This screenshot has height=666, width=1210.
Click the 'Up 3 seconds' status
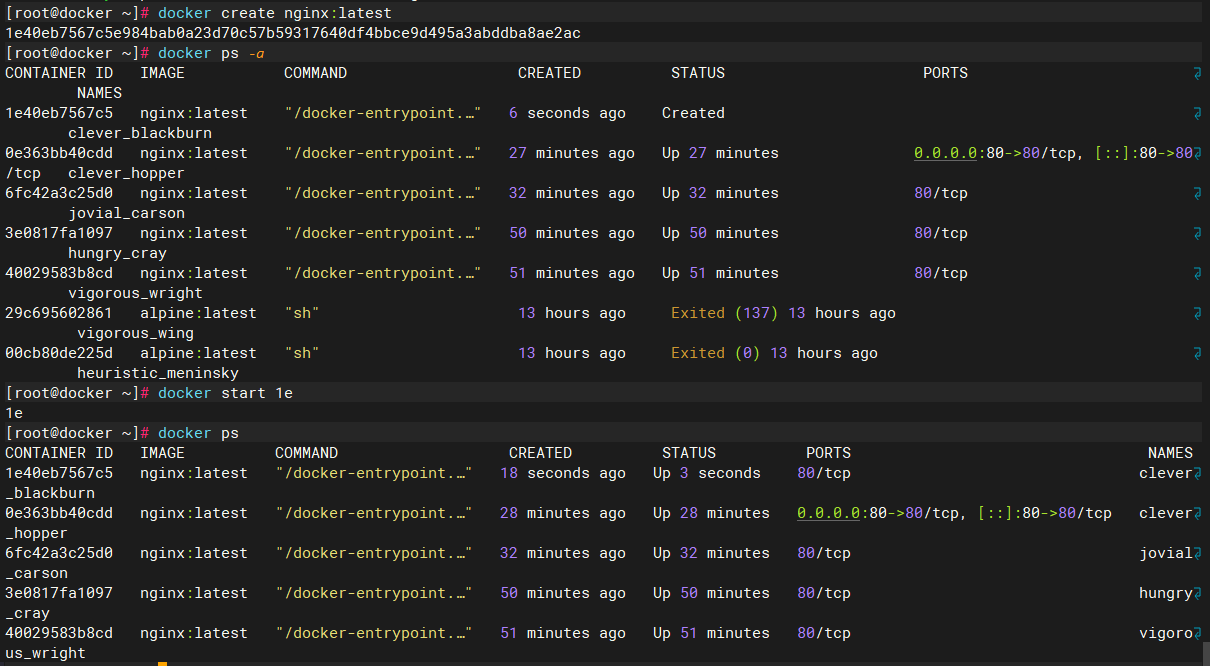[x=707, y=473]
